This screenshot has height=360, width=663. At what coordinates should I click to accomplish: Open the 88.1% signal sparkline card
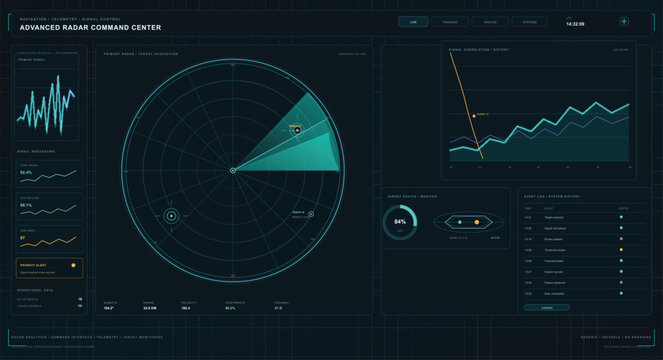[x=49, y=206]
